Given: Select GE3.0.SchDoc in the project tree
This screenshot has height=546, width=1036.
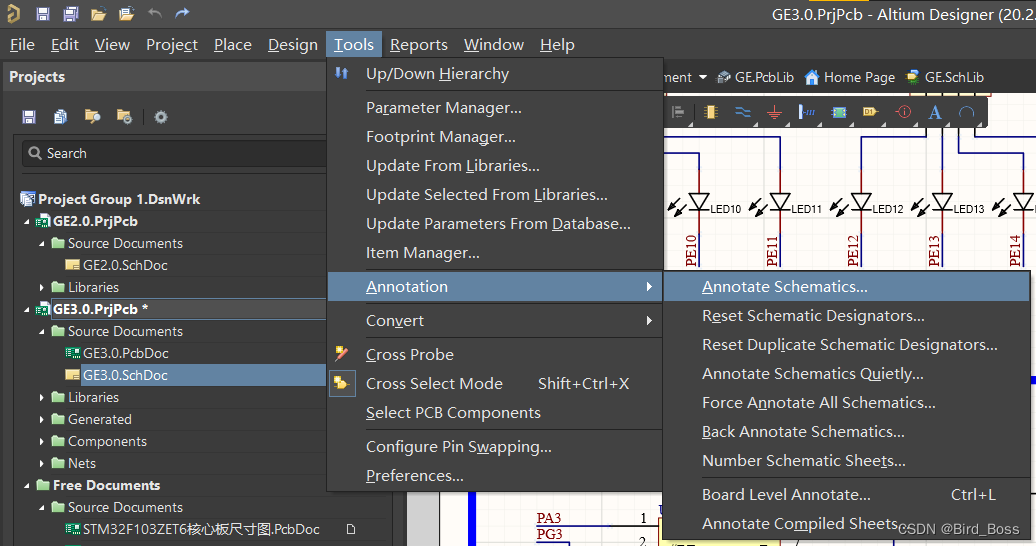Looking at the screenshot, I should click(125, 375).
